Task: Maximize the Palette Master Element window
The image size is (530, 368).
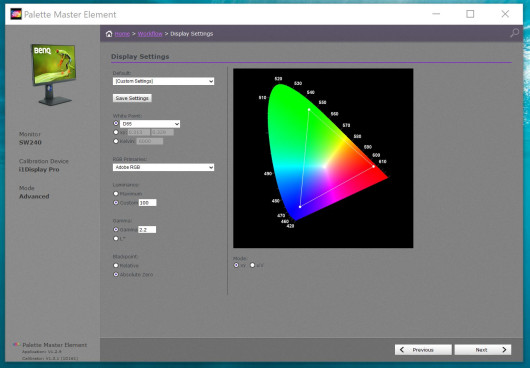Action: (x=470, y=14)
